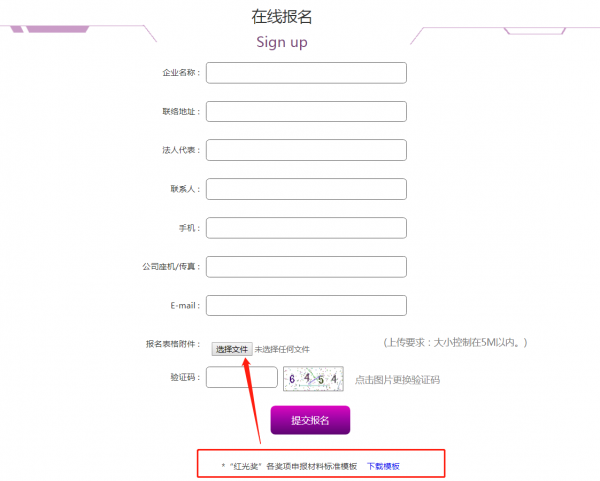Select the E-mail input field
The width and height of the screenshot is (600, 481).
click(306, 305)
